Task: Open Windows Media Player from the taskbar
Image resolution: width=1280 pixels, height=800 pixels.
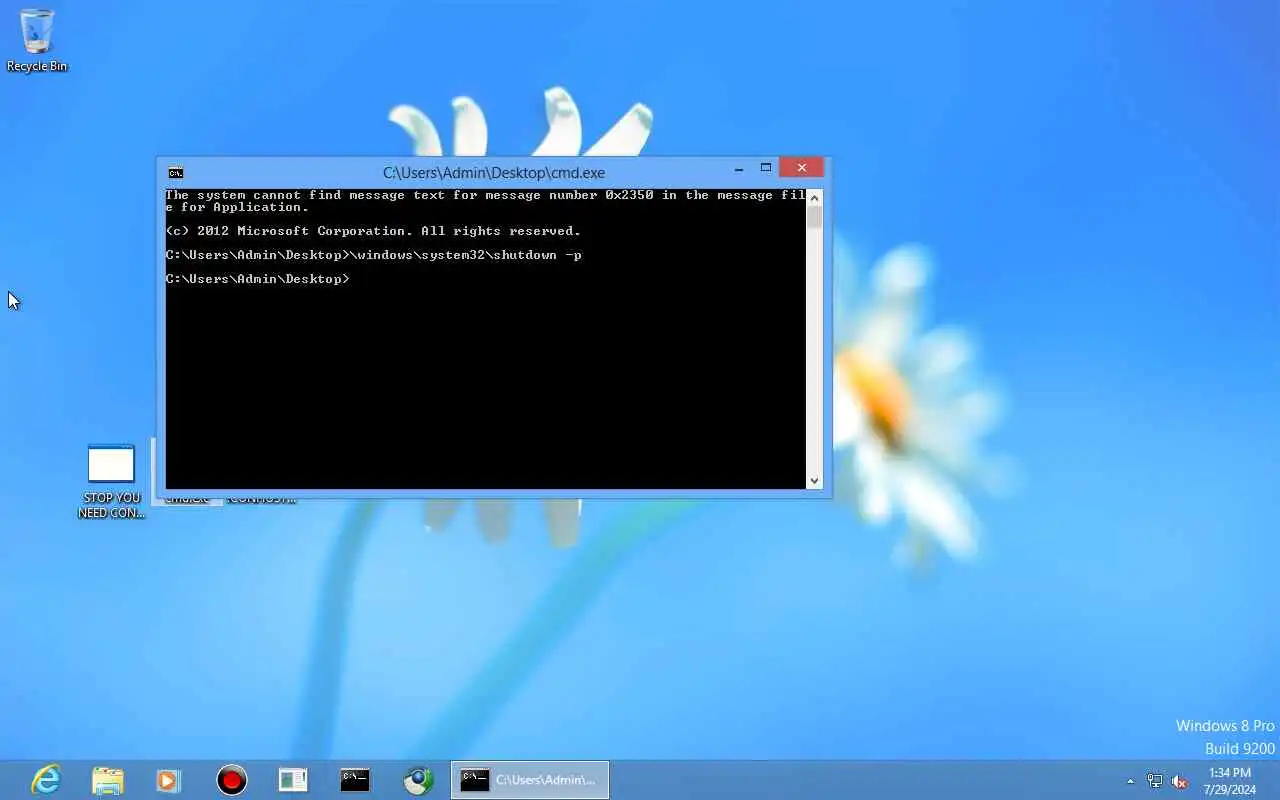Action: point(168,780)
